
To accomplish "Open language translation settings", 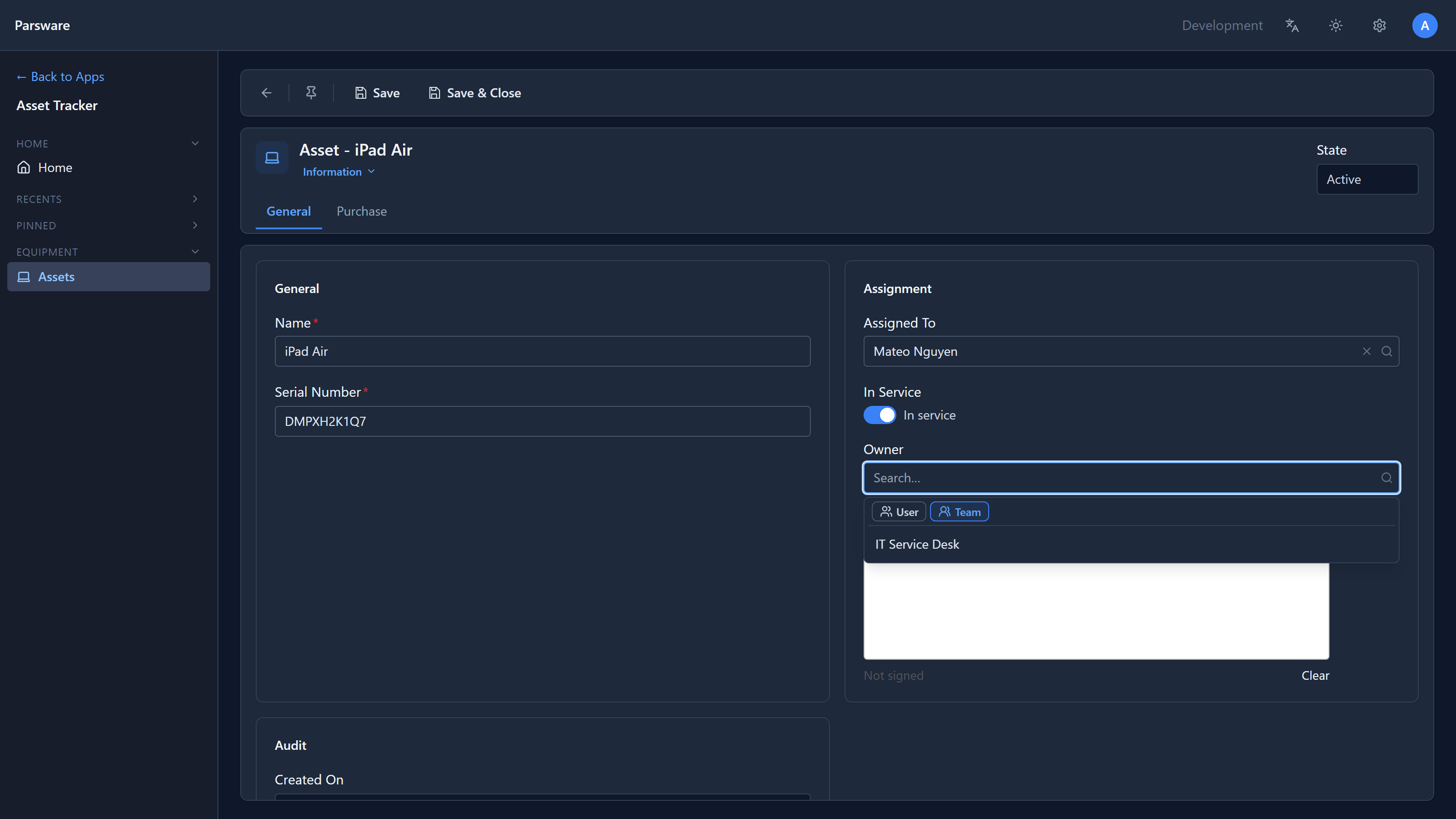I will [1292, 25].
